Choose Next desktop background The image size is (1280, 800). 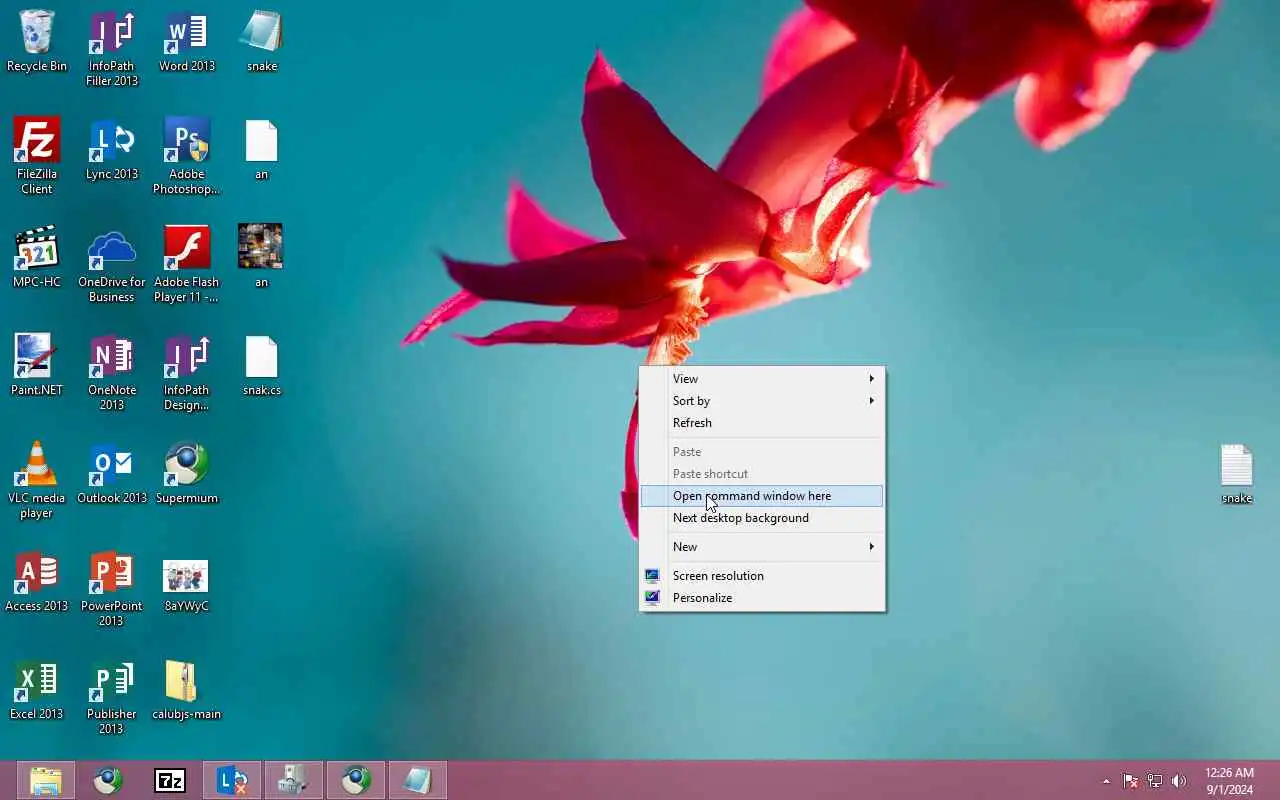pyautogui.click(x=762, y=518)
